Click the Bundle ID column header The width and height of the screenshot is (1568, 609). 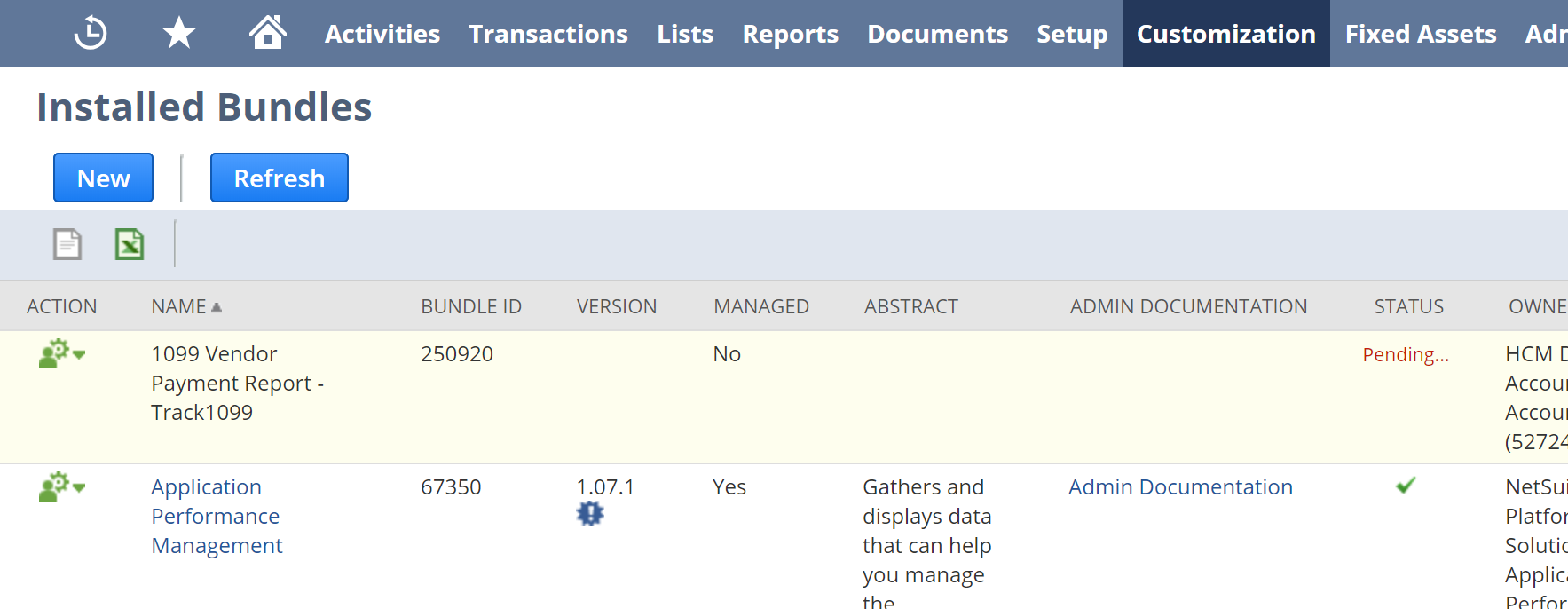pos(471,306)
